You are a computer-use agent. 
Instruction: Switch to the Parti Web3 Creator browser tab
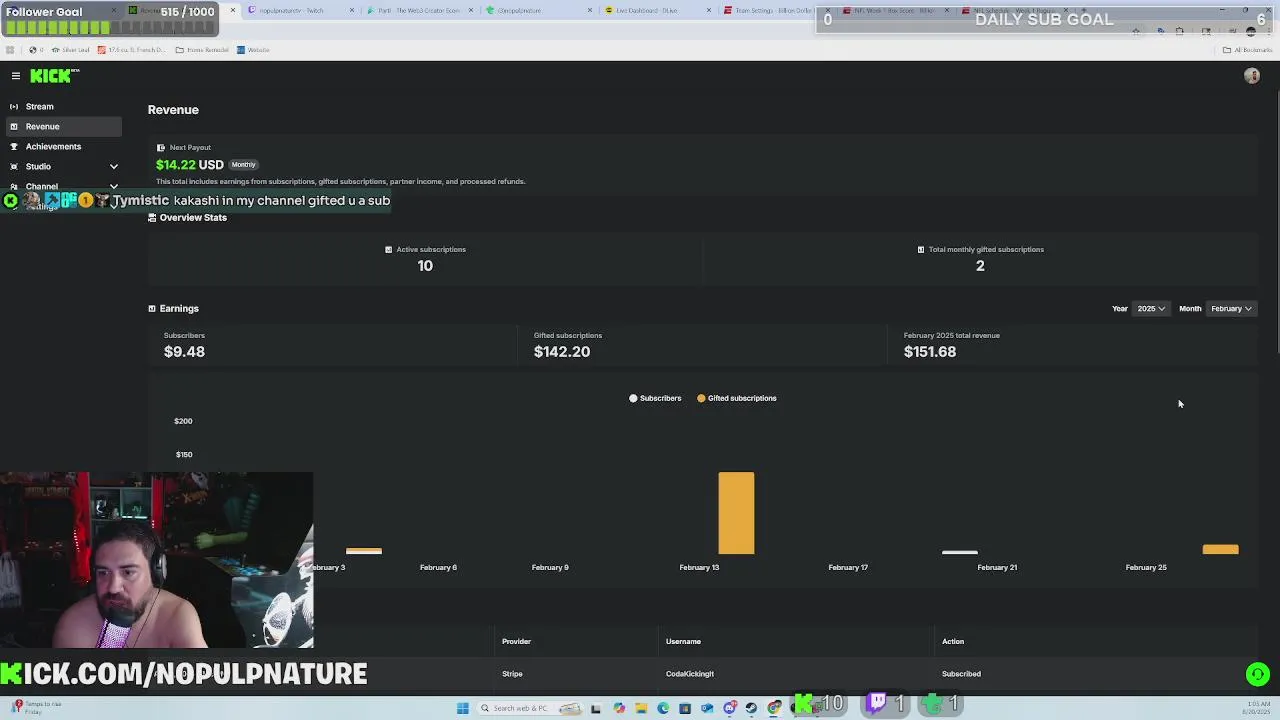pos(418,10)
